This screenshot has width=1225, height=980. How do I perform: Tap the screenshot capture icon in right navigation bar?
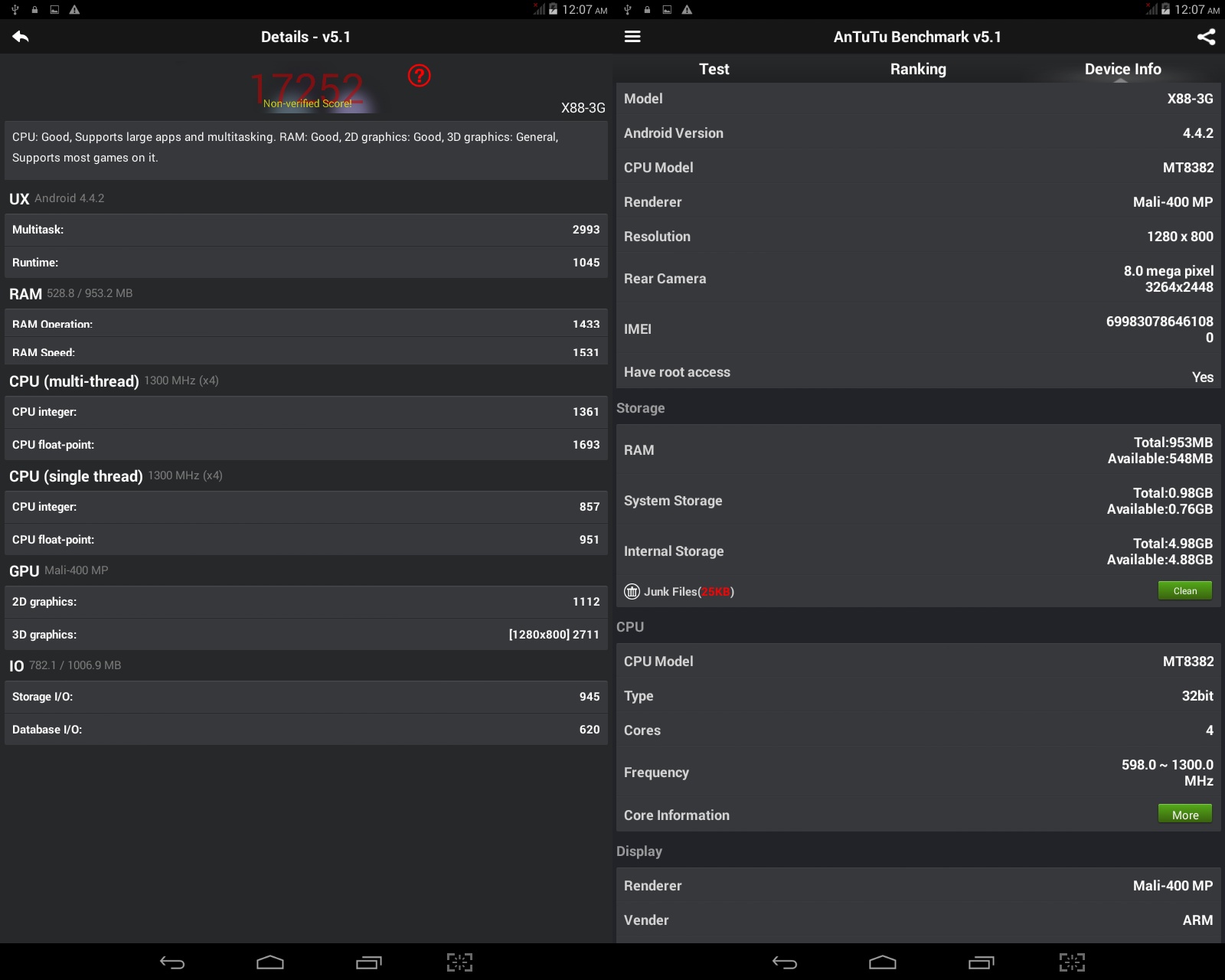[1072, 962]
